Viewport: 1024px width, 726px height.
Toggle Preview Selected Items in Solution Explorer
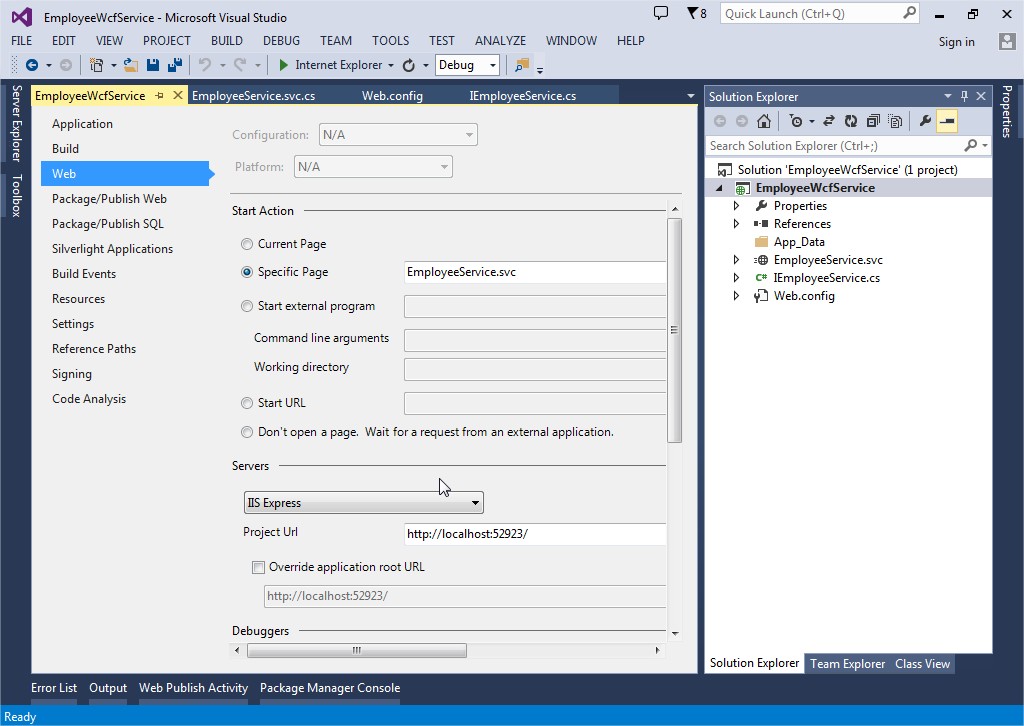tap(946, 121)
